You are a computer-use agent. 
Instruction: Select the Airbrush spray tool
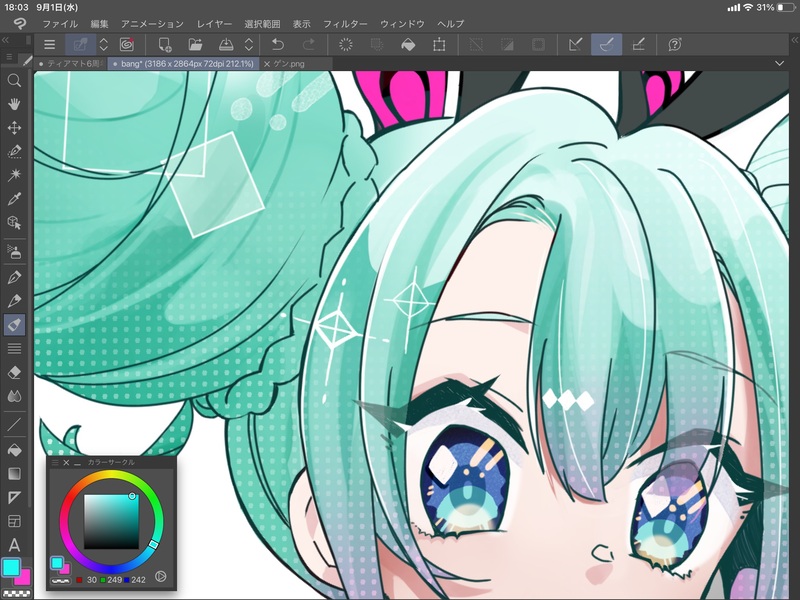[x=14, y=252]
